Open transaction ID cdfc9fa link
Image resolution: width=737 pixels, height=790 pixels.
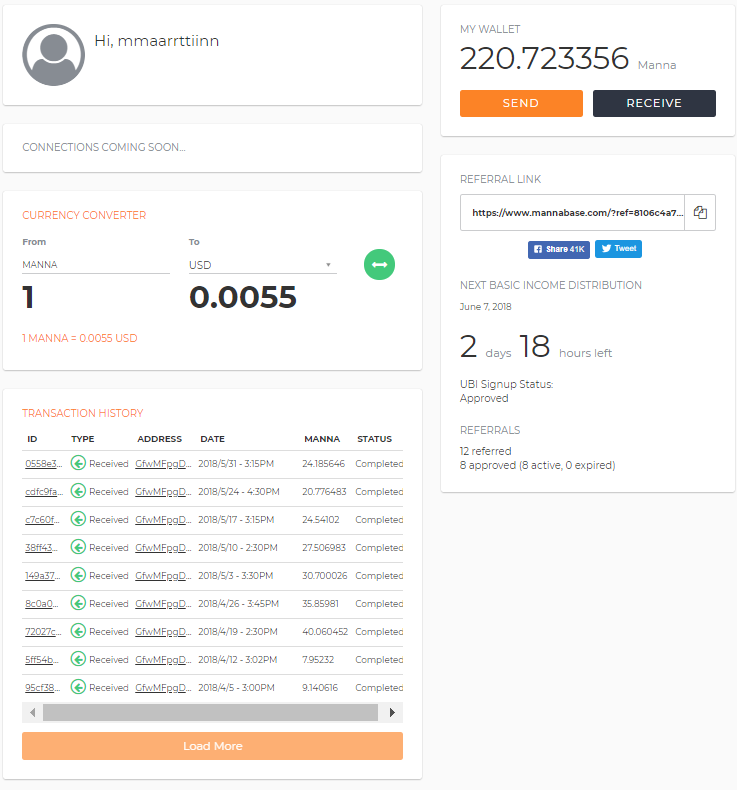point(44,492)
